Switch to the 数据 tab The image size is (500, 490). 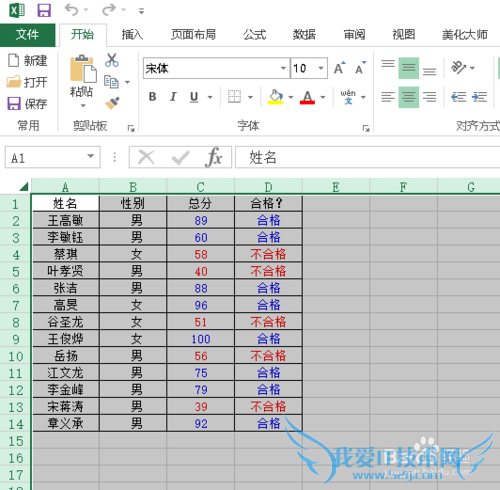click(304, 35)
